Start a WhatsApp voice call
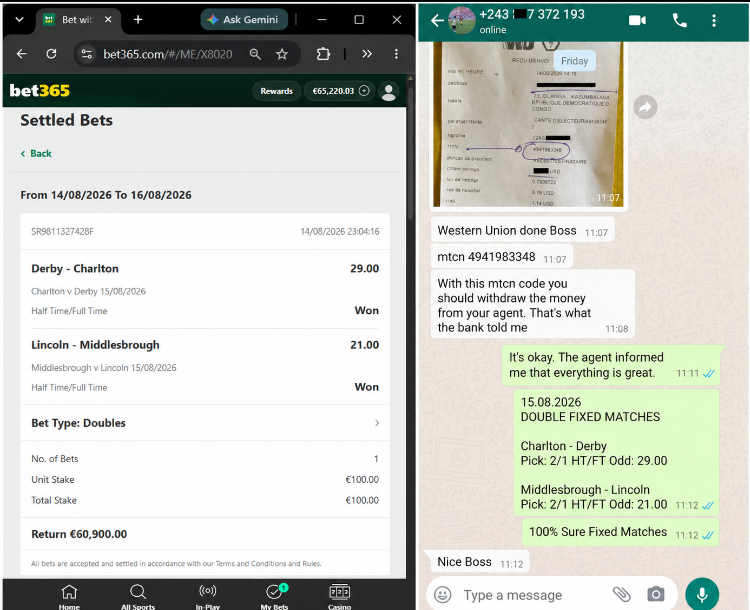This screenshot has width=750, height=610. pos(680,20)
